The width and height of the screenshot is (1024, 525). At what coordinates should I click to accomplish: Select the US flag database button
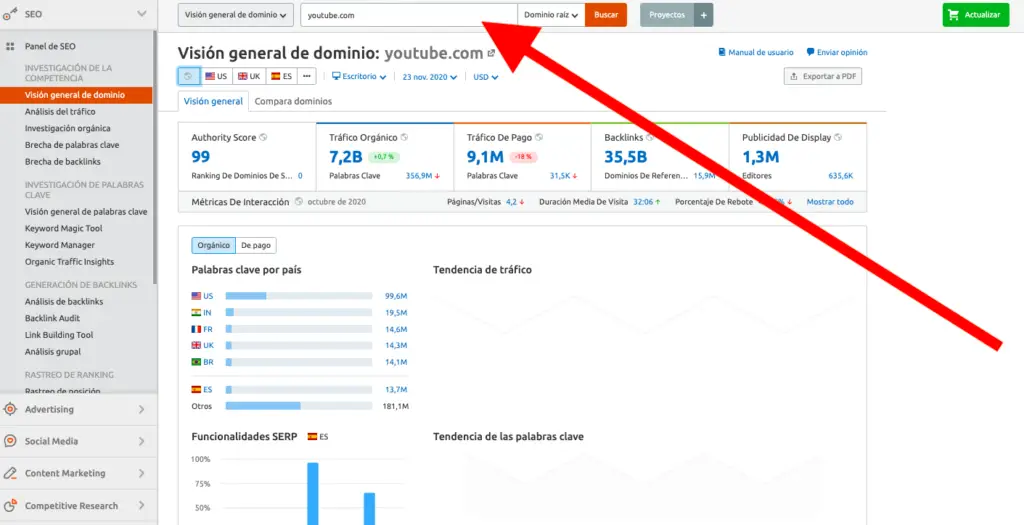click(x=216, y=76)
